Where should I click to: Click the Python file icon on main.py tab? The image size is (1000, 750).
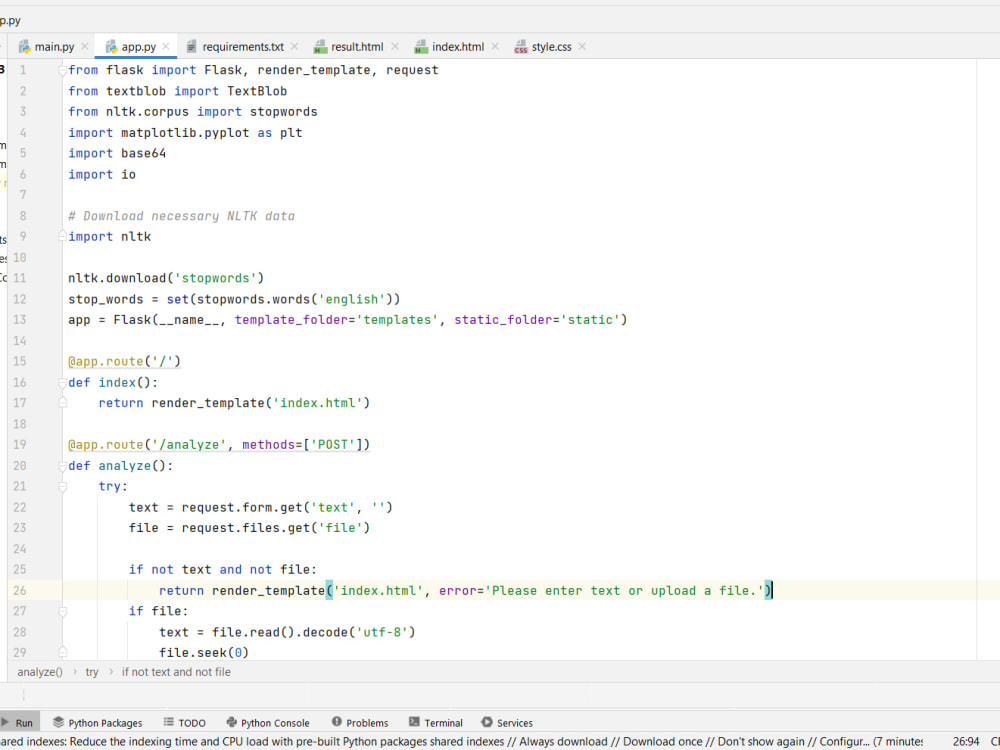pyautogui.click(x=25, y=47)
